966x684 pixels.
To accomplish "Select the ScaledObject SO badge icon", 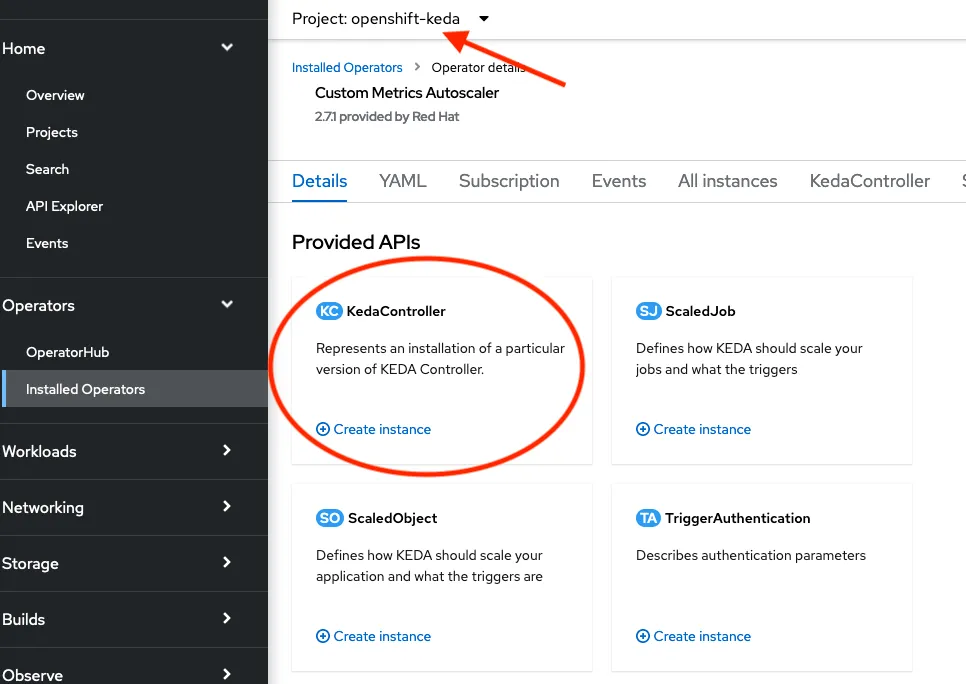I will pyautogui.click(x=330, y=518).
